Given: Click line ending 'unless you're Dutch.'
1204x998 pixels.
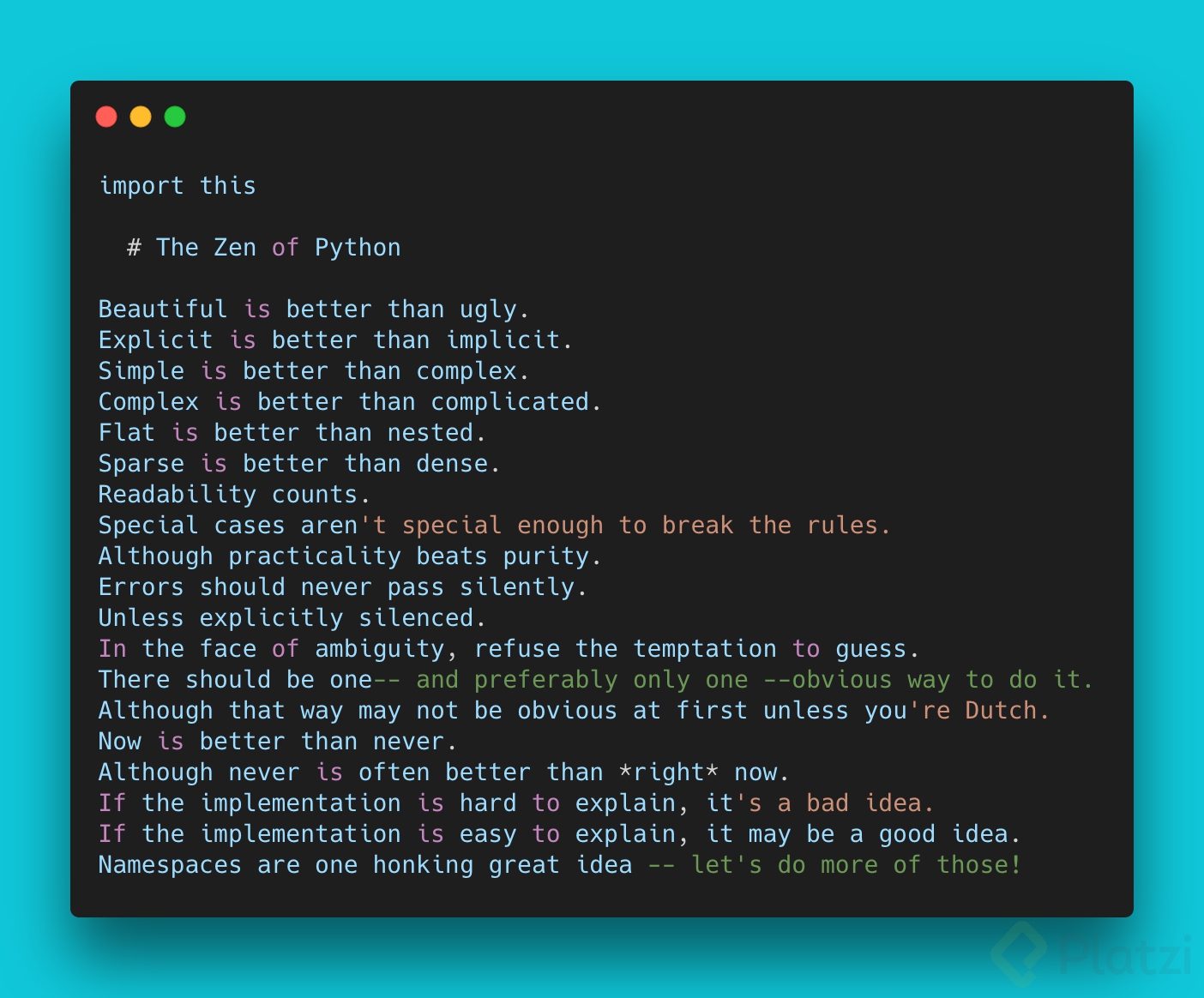Looking at the screenshot, I should pyautogui.click(x=574, y=711).
